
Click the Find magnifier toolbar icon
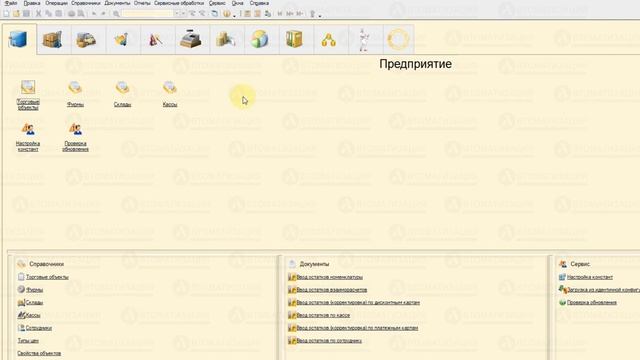116,13
